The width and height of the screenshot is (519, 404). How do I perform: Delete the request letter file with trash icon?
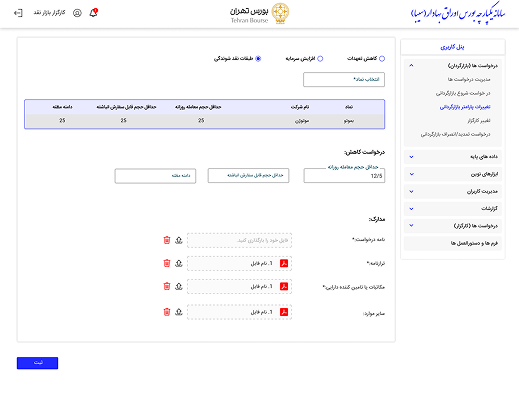point(167,240)
